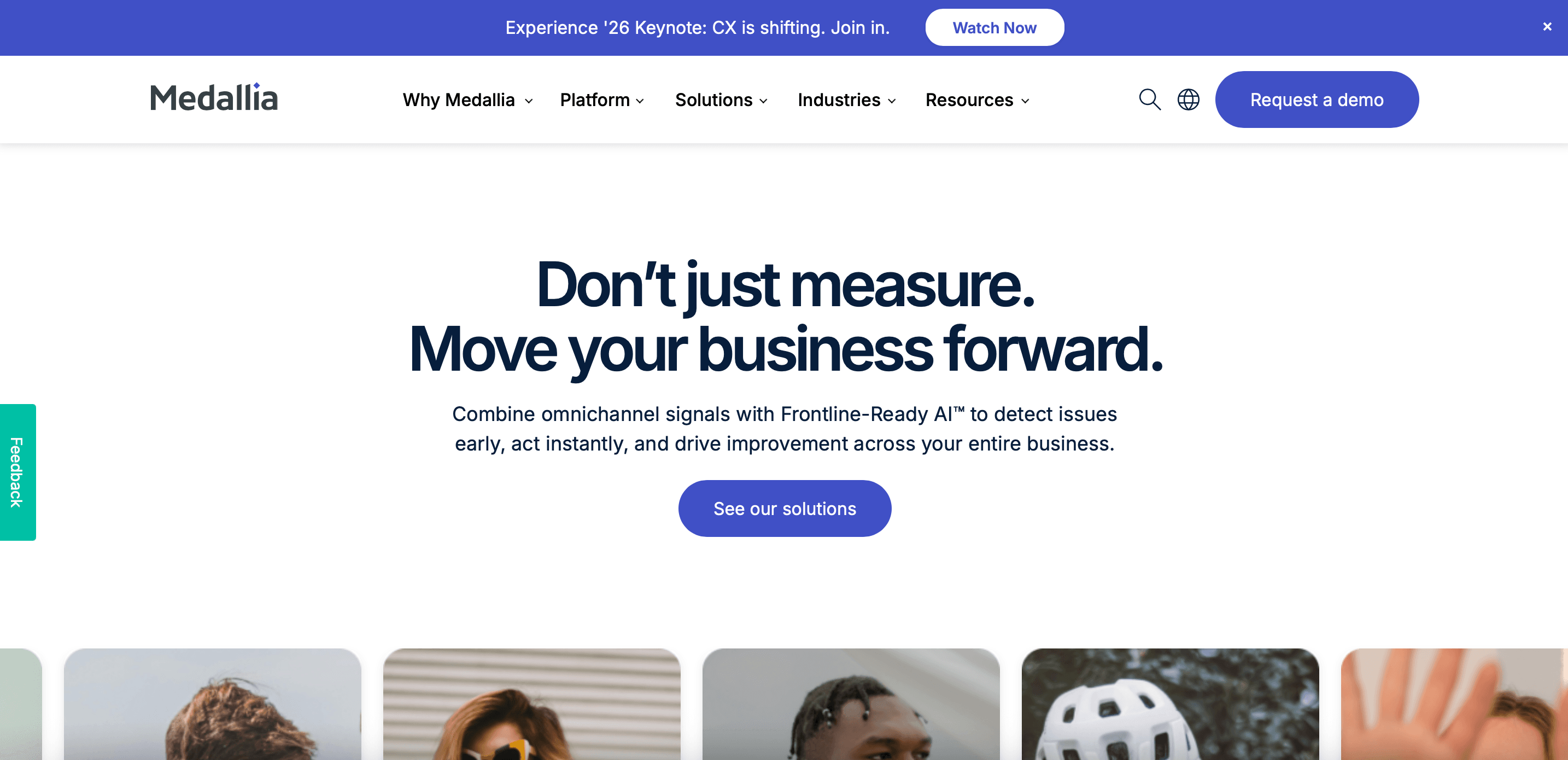This screenshot has height=760, width=1568.
Task: Open the search magnifier icon
Action: (1150, 100)
